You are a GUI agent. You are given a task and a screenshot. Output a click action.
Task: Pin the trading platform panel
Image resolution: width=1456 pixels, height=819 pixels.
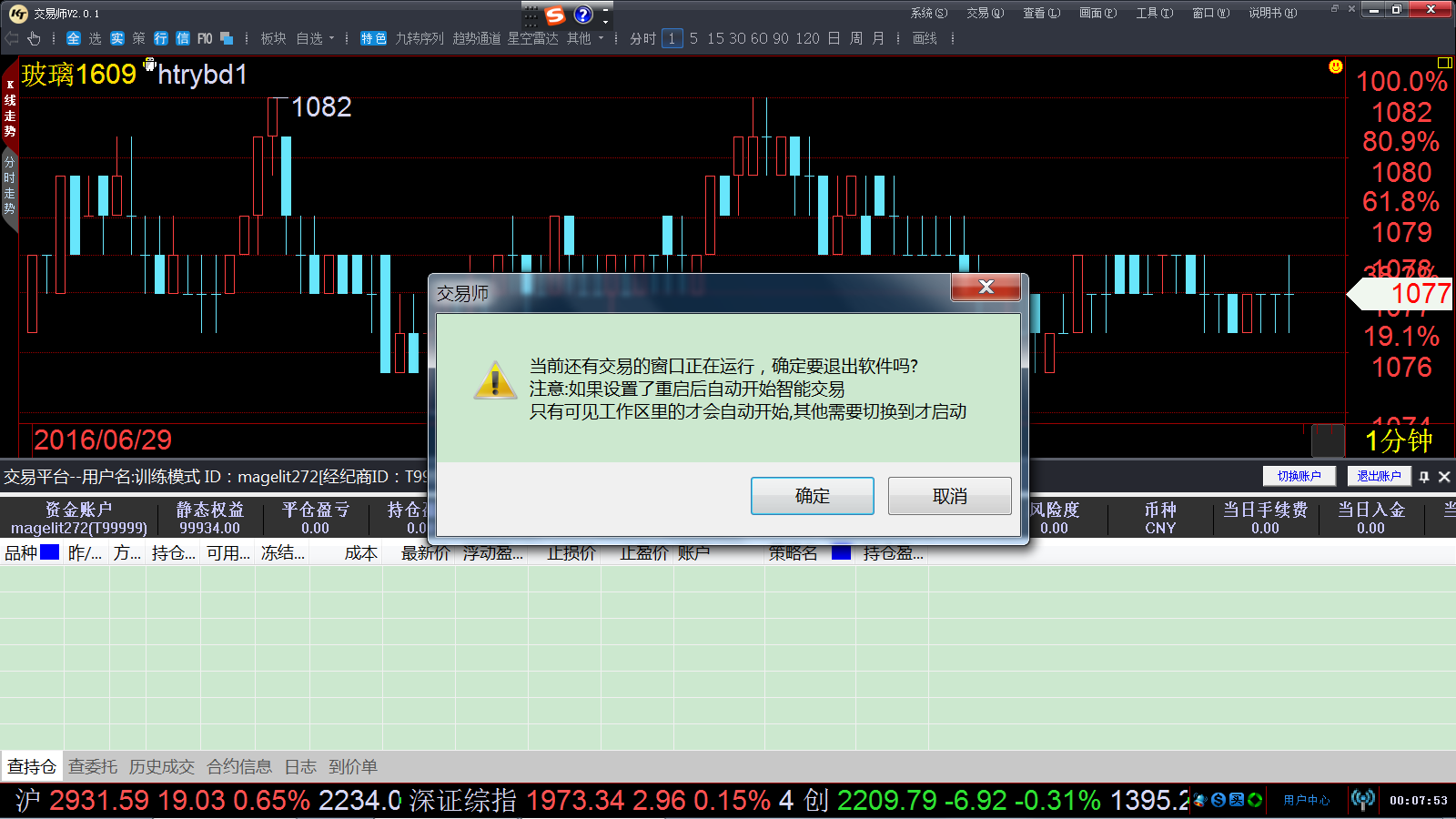pos(1424,476)
